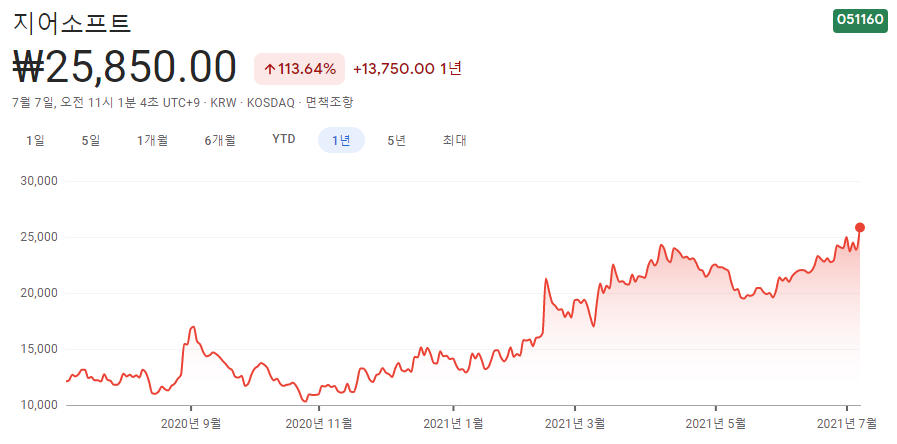Open the 면책조항 disclaimer link
The image size is (897, 444).
[x=330, y=103]
